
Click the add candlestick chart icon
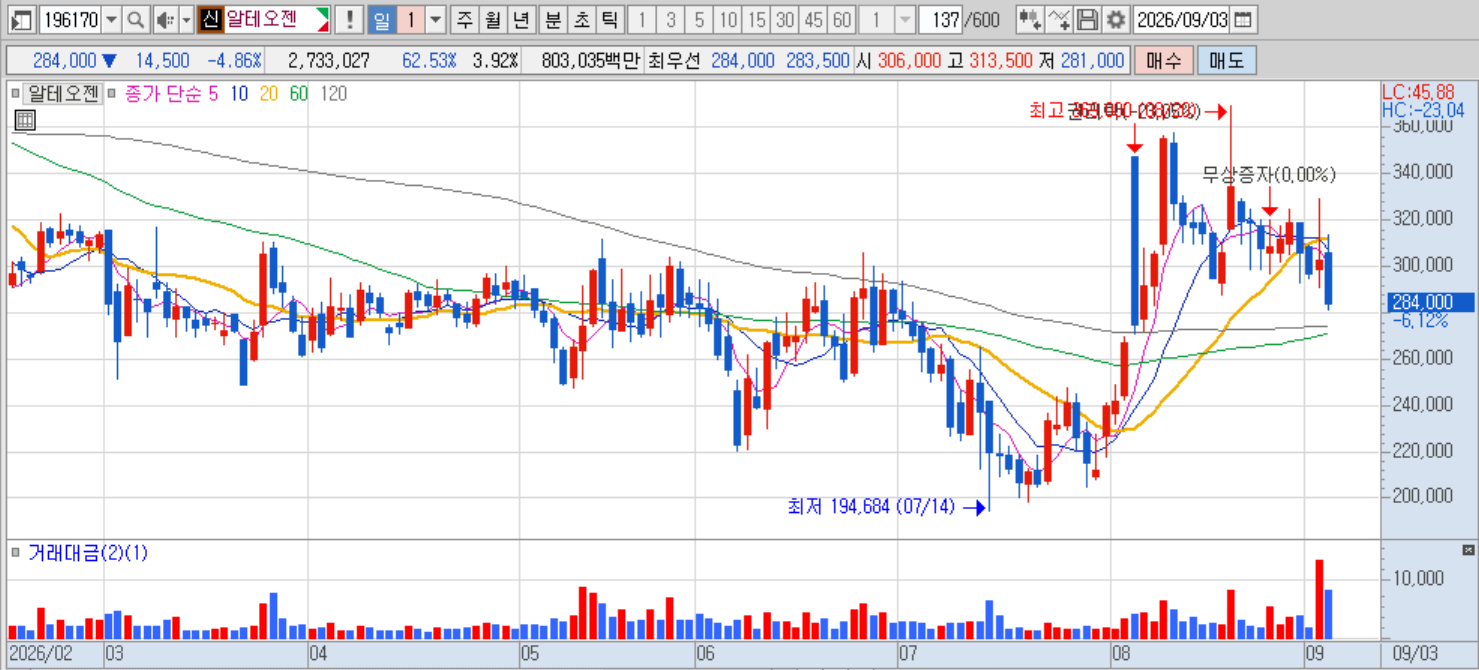(x=1030, y=19)
